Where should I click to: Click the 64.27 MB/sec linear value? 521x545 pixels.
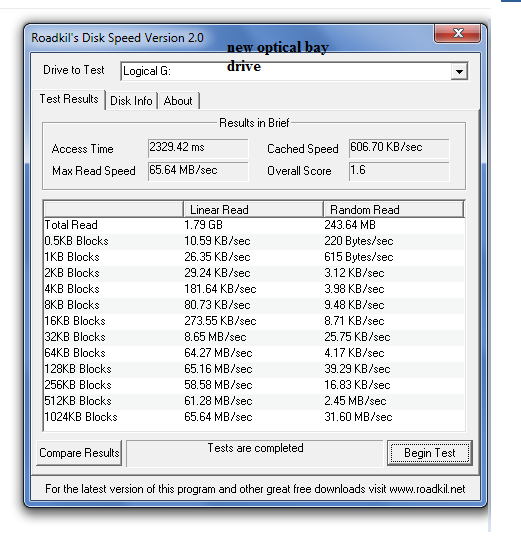[218, 353]
